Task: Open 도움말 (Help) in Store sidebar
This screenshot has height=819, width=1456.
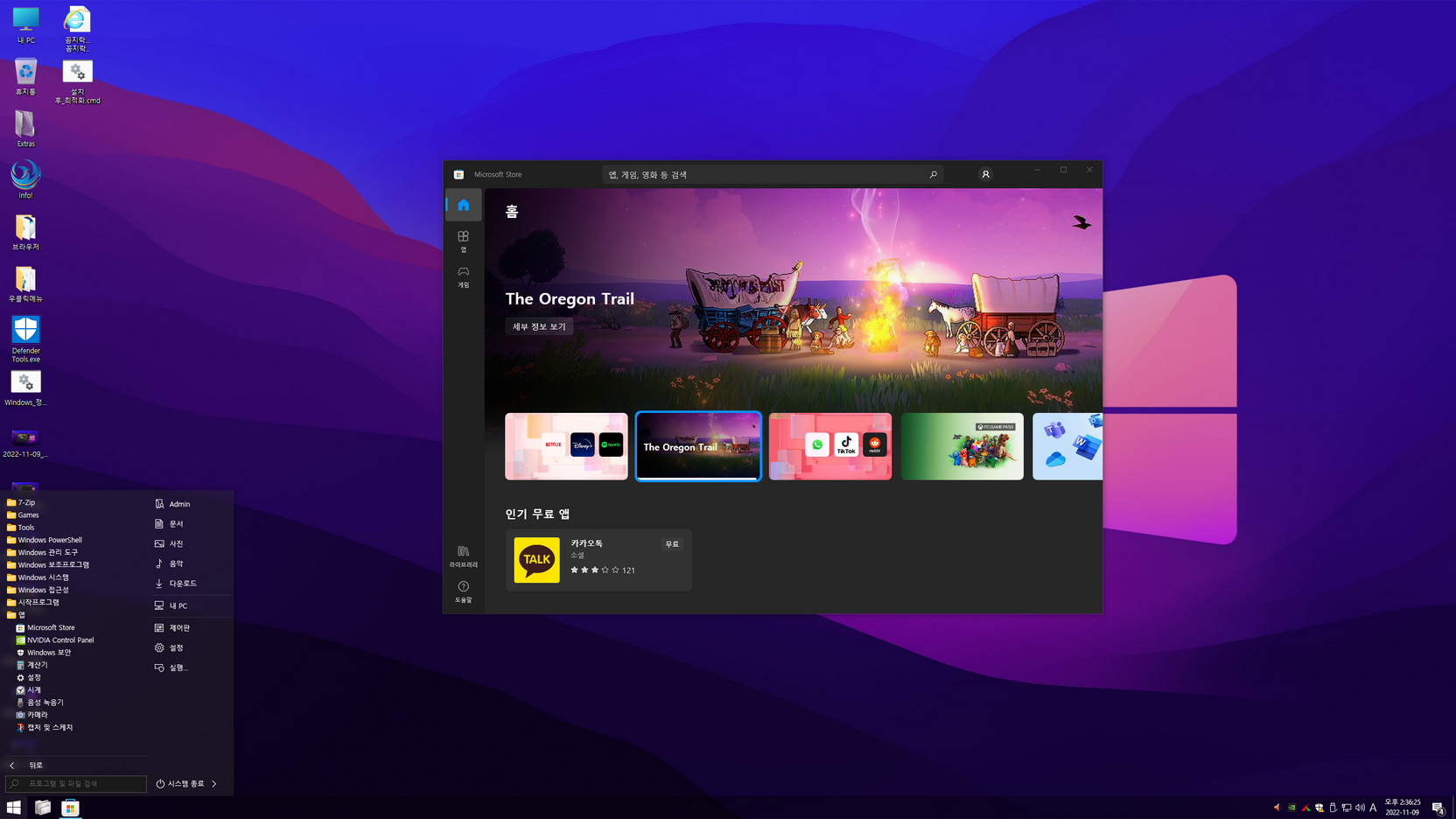Action: 463,591
